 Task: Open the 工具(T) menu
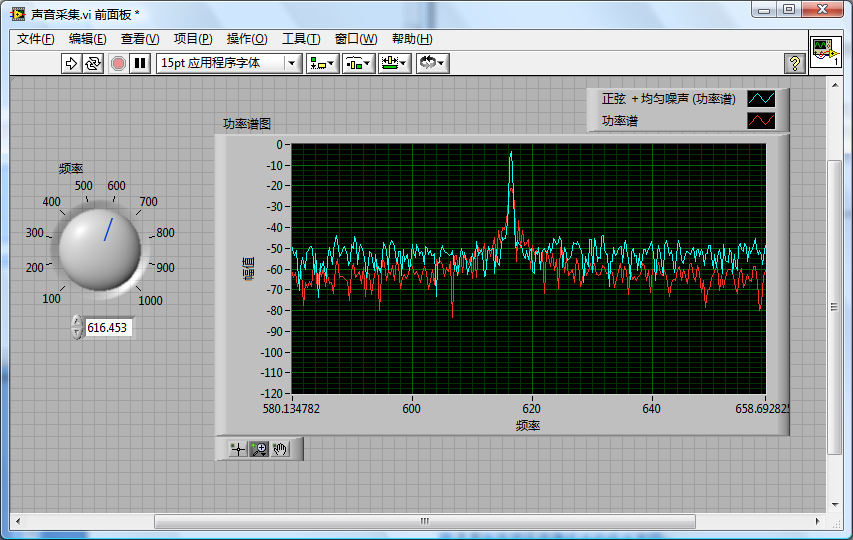[x=300, y=39]
